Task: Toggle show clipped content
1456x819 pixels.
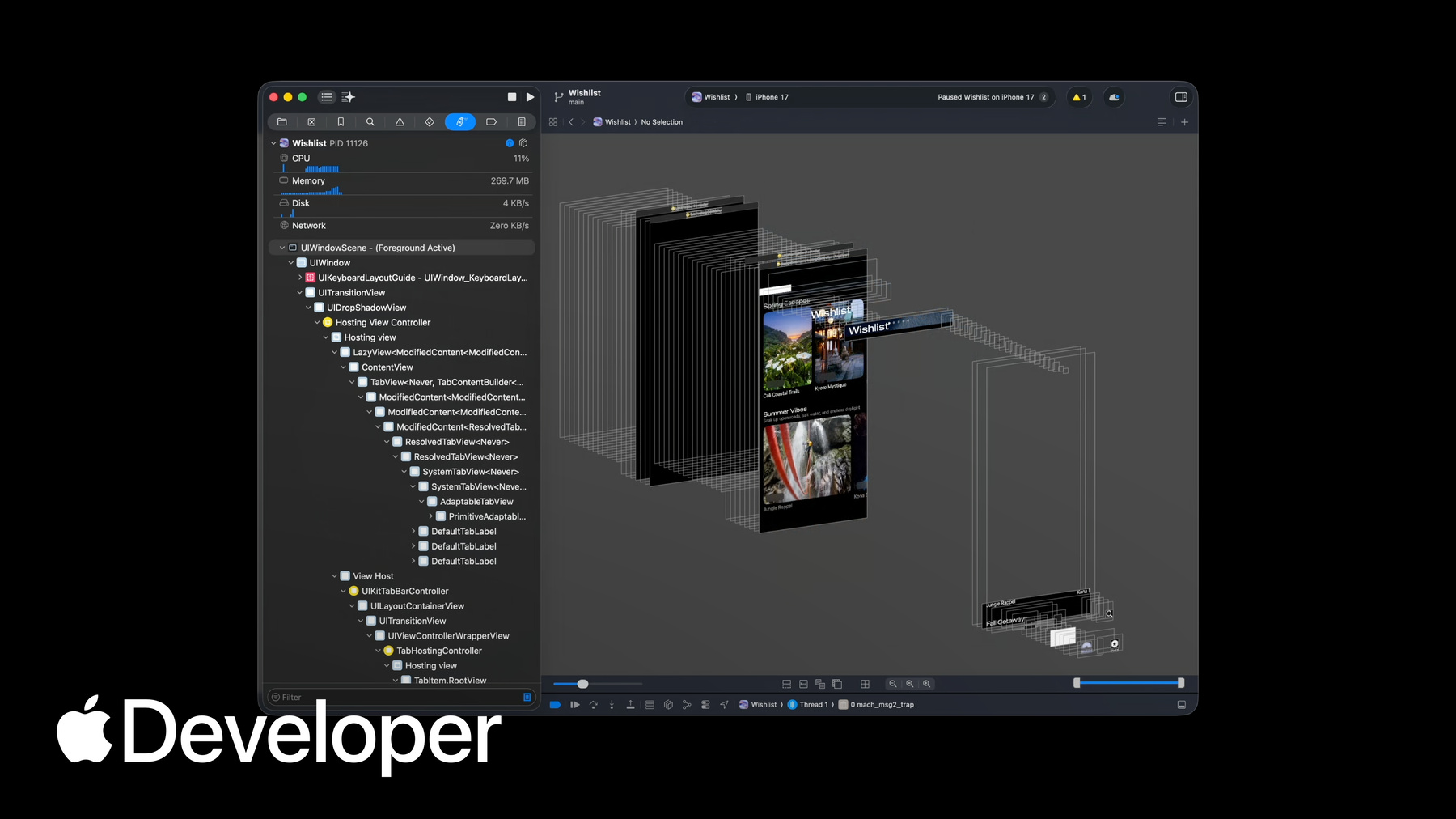Action: 786,684
